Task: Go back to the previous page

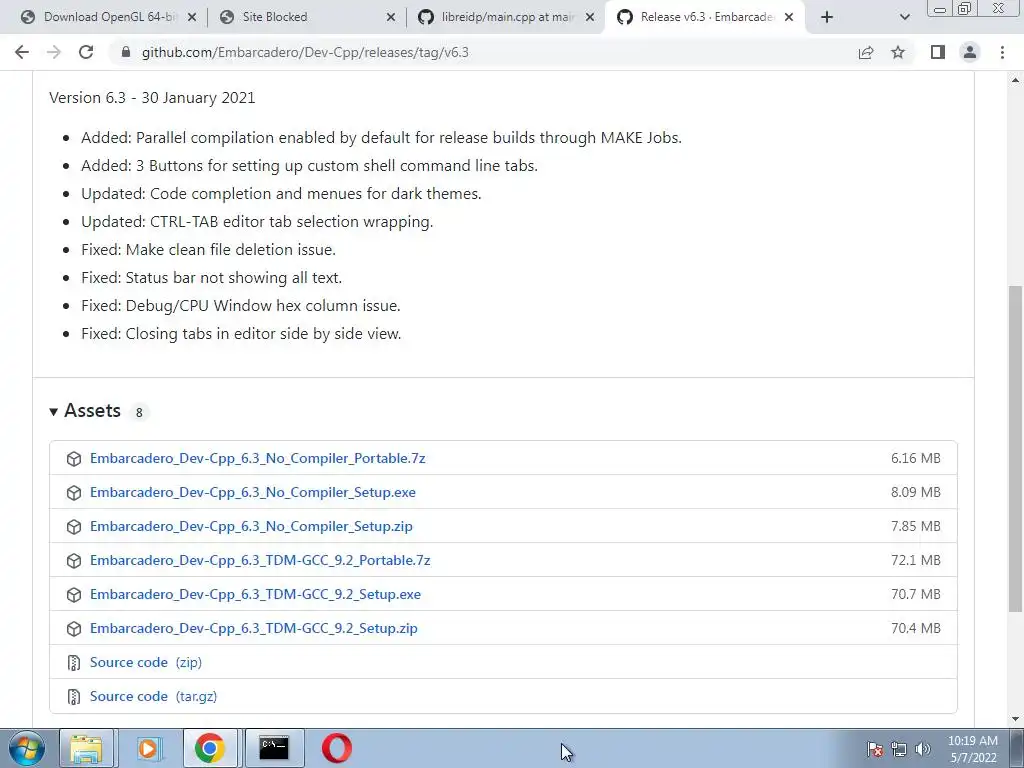Action: coord(22,52)
